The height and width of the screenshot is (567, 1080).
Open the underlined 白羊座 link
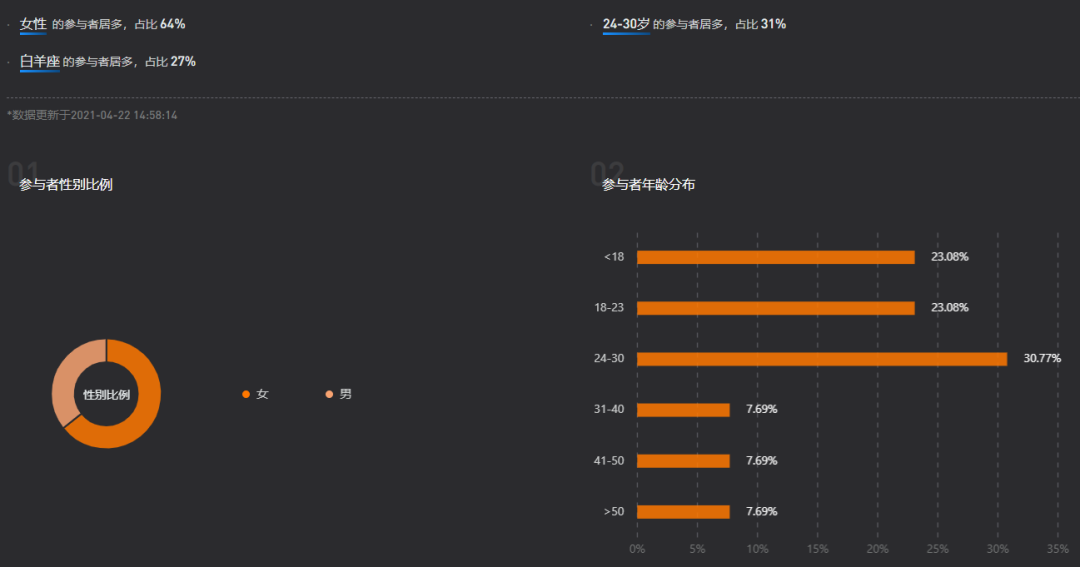[39, 61]
